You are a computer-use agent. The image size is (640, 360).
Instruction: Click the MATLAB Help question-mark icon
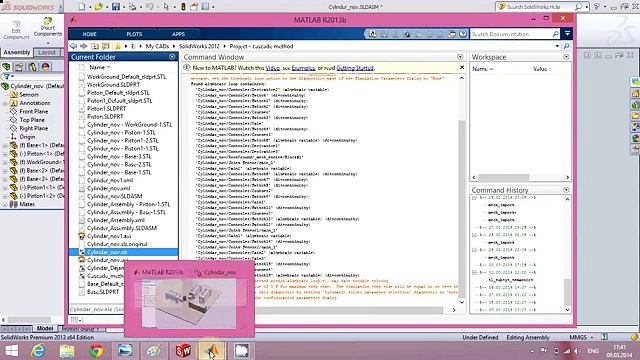tap(463, 34)
